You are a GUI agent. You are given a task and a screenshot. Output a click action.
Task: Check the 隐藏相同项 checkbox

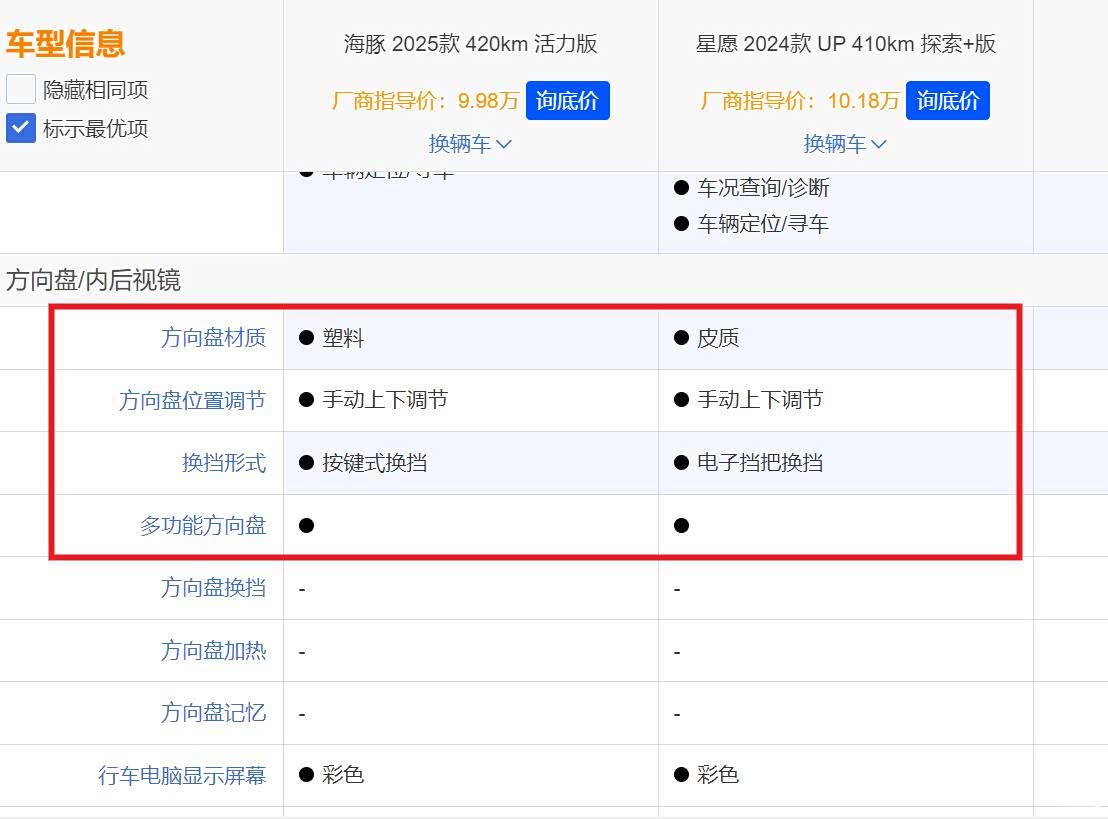tap(21, 90)
